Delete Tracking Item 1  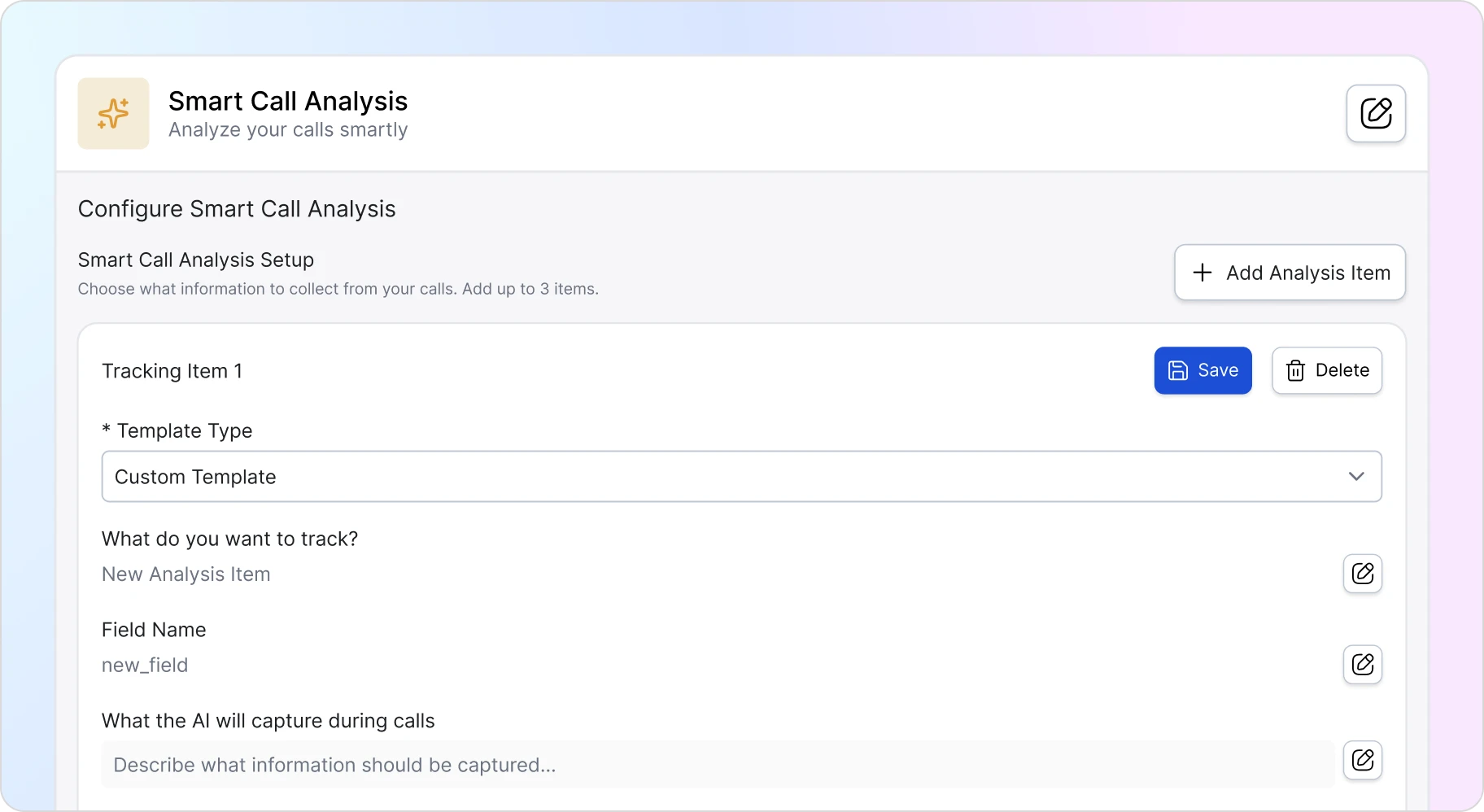[1328, 370]
